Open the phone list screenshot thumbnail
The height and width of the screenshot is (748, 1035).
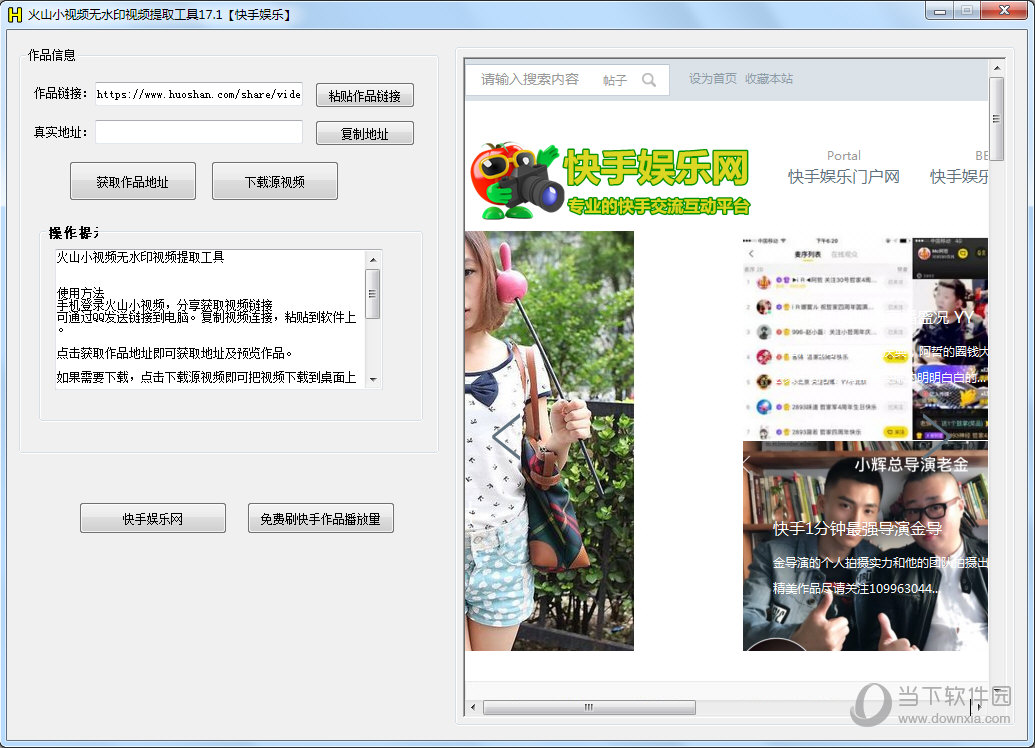coord(828,338)
